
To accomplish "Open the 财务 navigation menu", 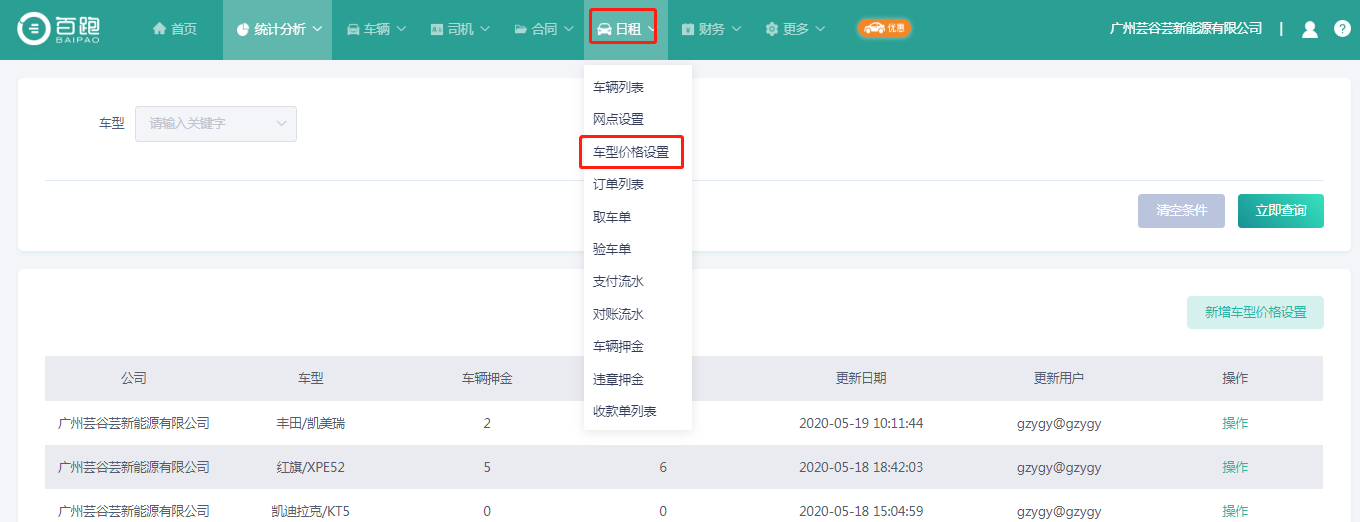I will point(710,29).
